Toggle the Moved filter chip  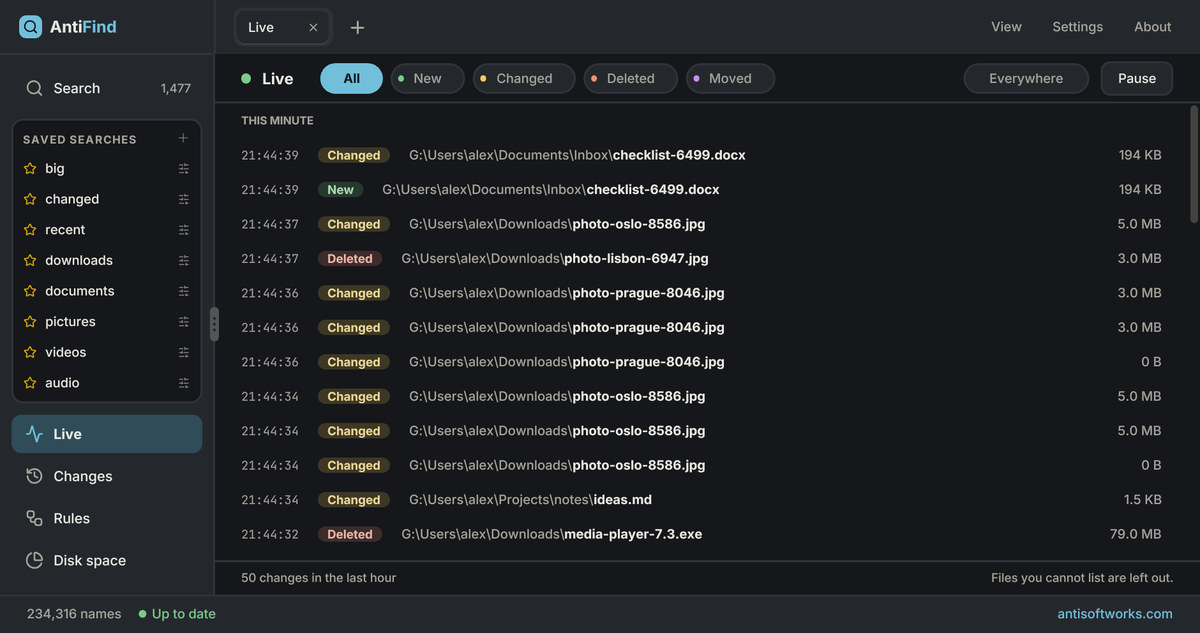coord(730,78)
